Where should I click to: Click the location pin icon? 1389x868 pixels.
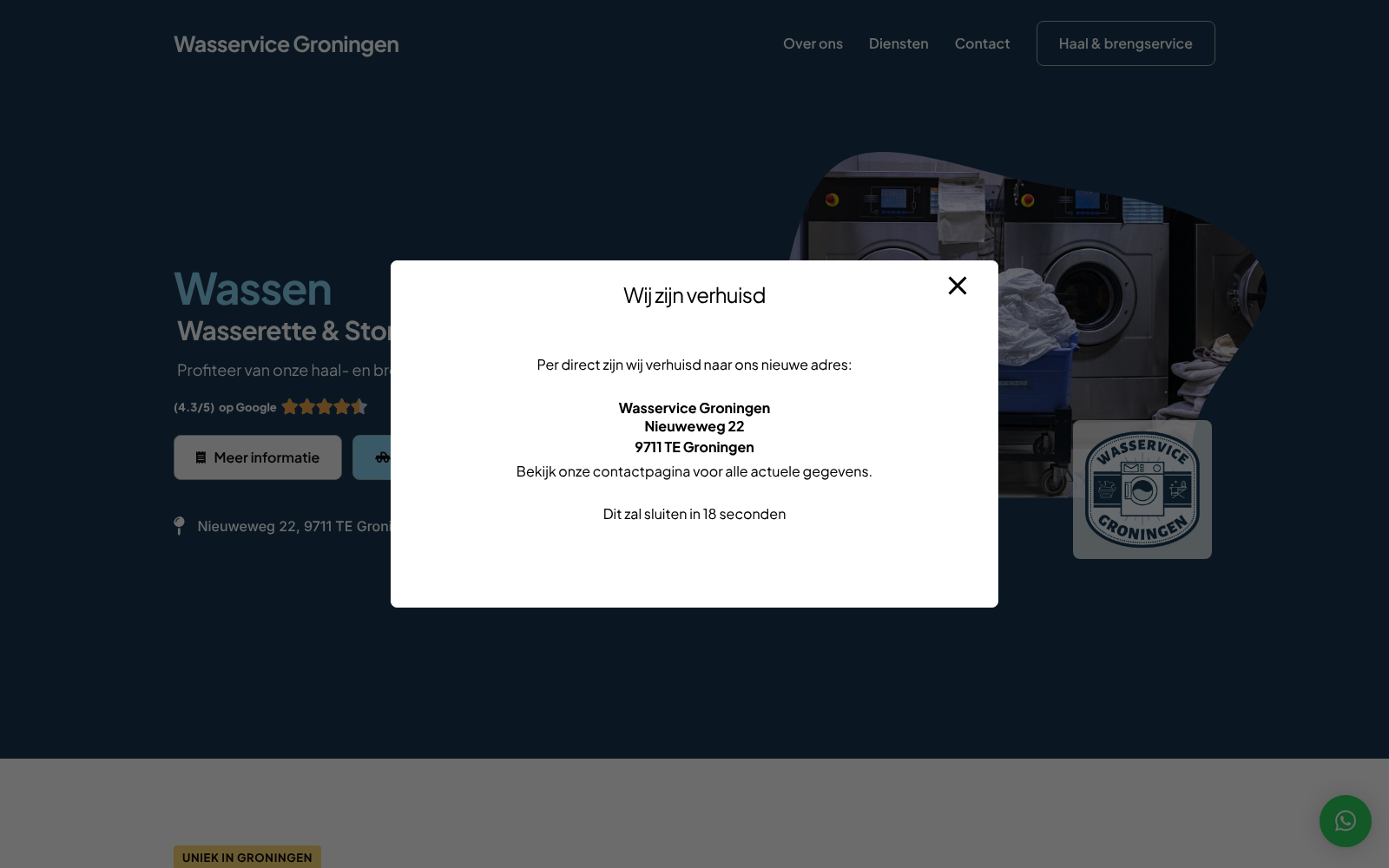[x=179, y=526]
